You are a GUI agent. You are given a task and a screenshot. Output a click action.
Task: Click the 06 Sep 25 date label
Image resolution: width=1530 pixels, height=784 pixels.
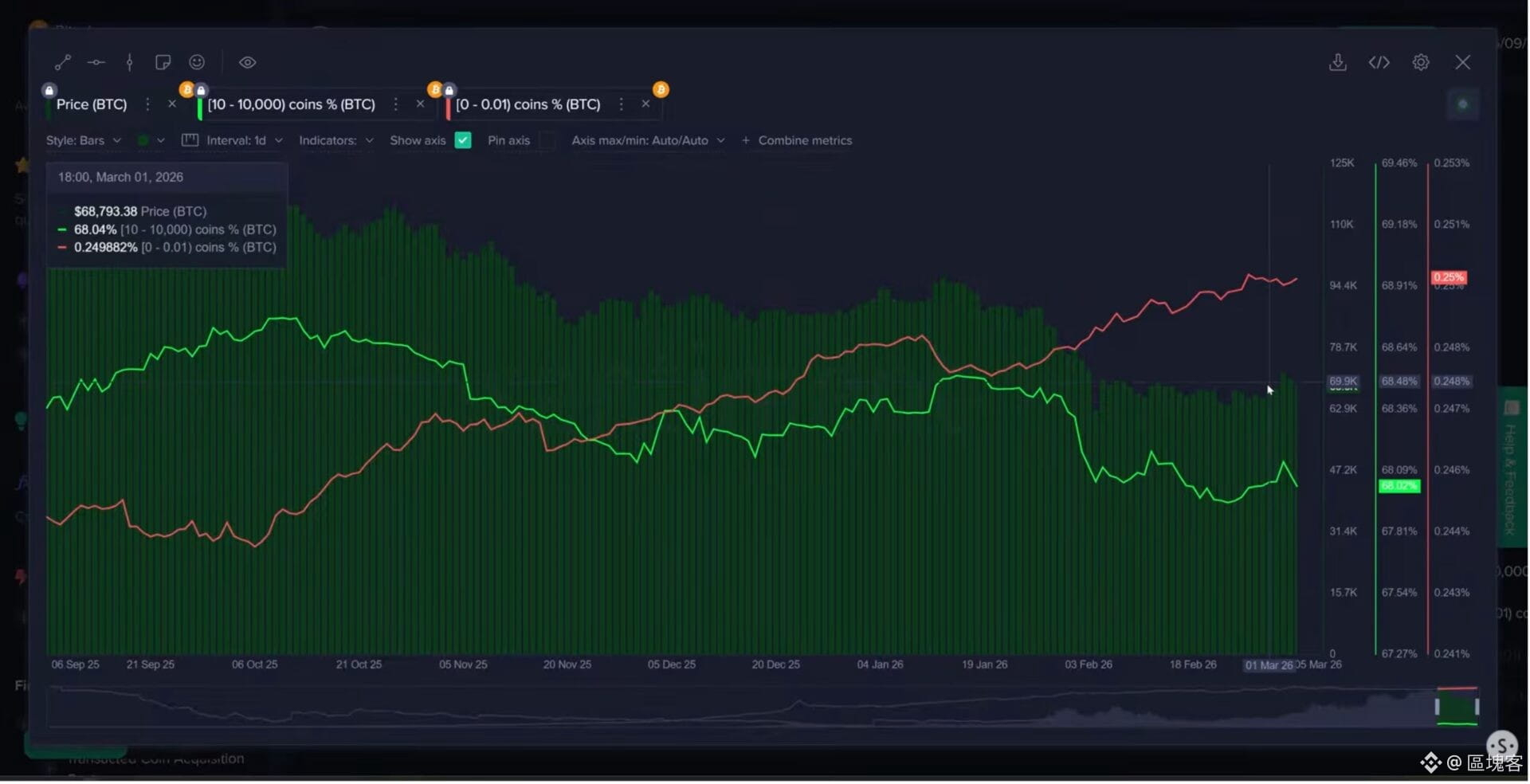click(76, 664)
